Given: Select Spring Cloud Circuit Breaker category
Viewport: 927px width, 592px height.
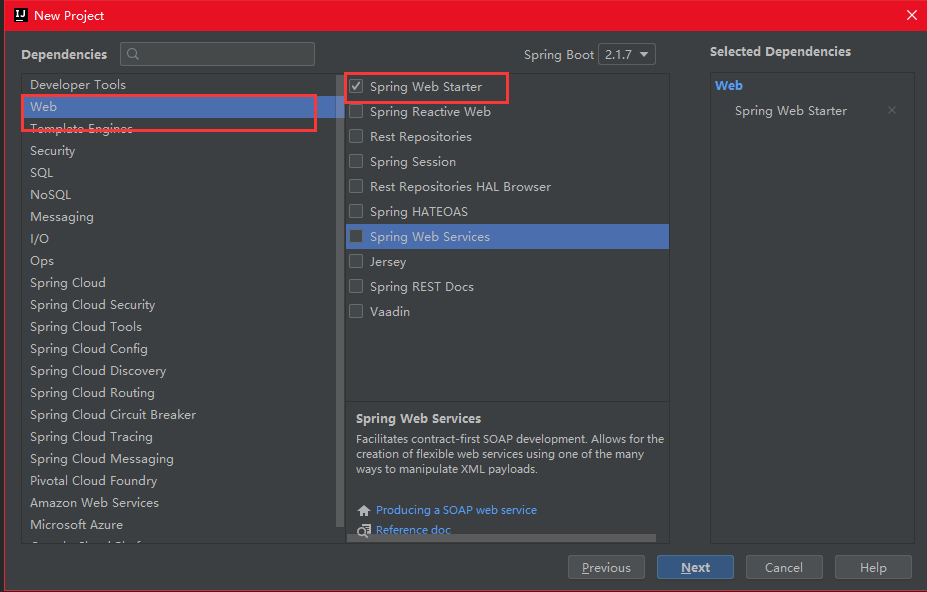Looking at the screenshot, I should pos(179,415).
